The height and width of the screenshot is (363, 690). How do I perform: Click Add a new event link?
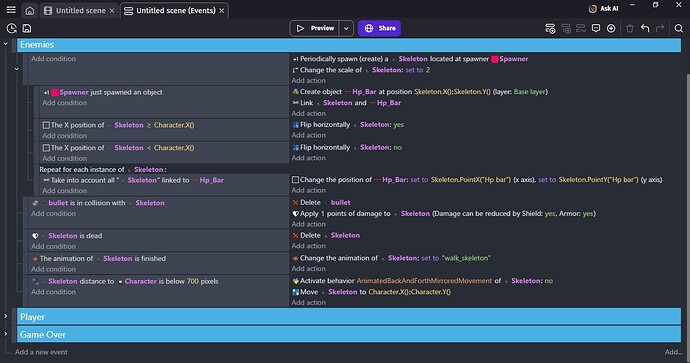point(41,352)
